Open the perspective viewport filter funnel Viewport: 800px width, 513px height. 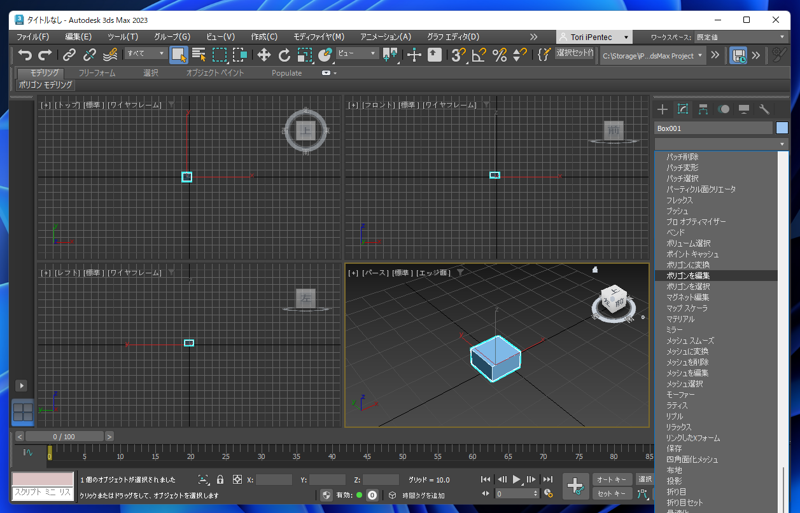(x=460, y=273)
